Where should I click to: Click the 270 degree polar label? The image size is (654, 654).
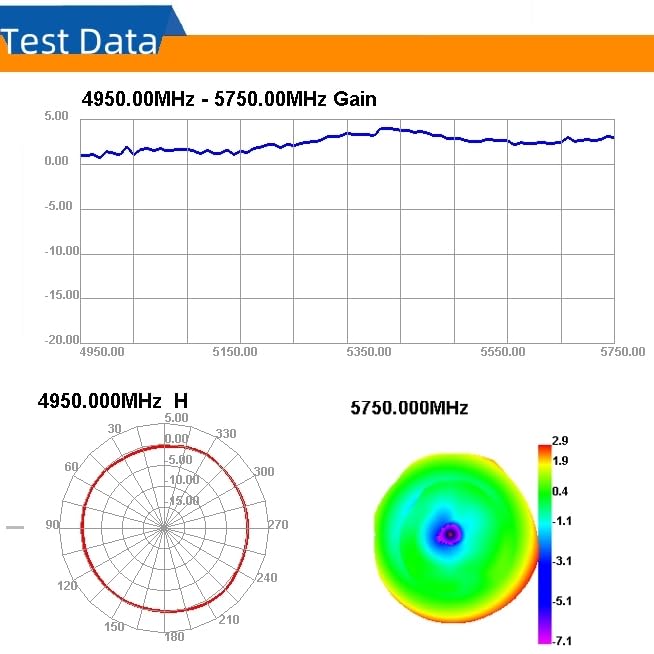tap(278, 524)
